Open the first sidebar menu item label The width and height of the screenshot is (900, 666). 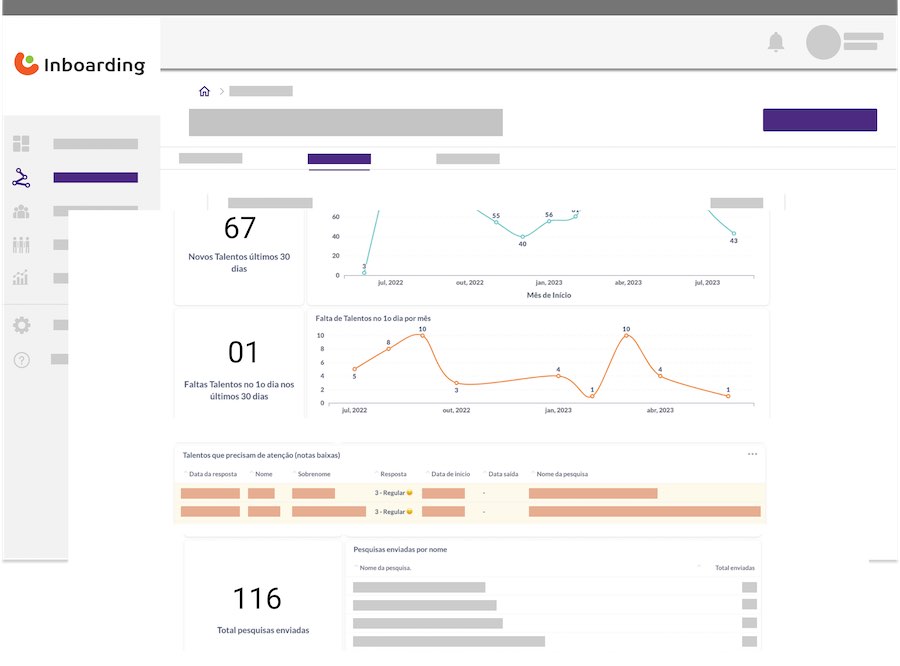point(95,144)
